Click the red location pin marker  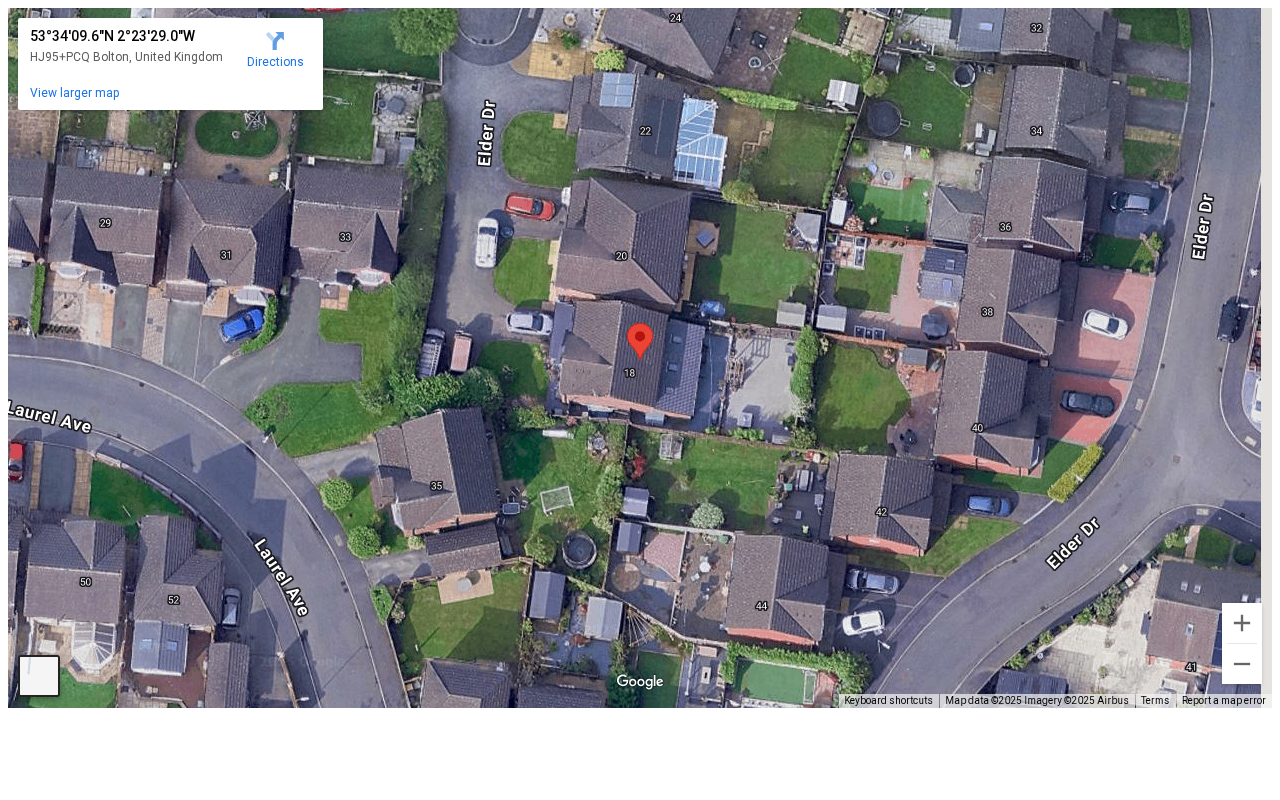click(640, 341)
